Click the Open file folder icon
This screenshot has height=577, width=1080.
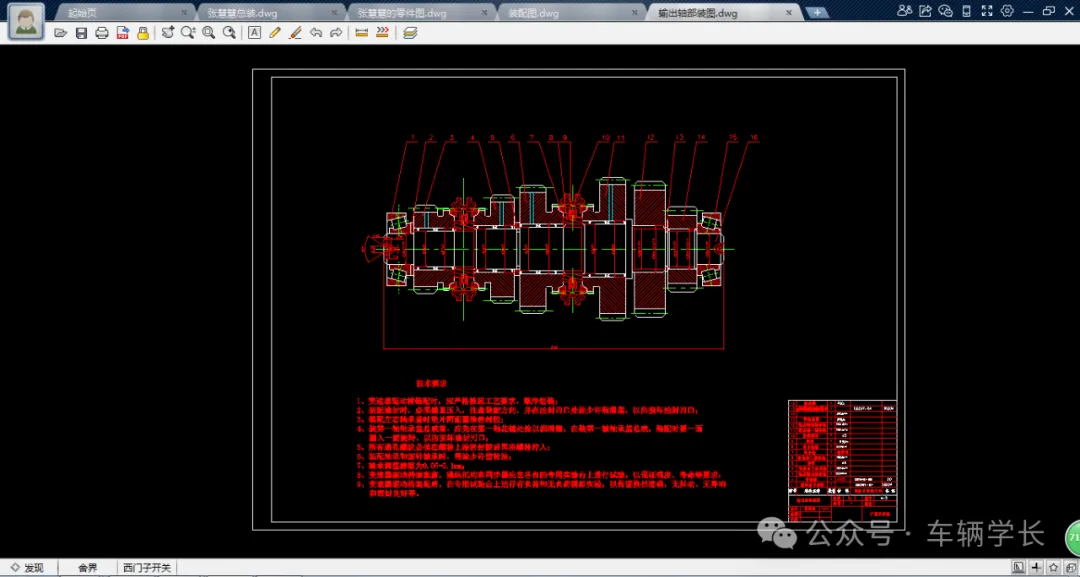pyautogui.click(x=61, y=33)
